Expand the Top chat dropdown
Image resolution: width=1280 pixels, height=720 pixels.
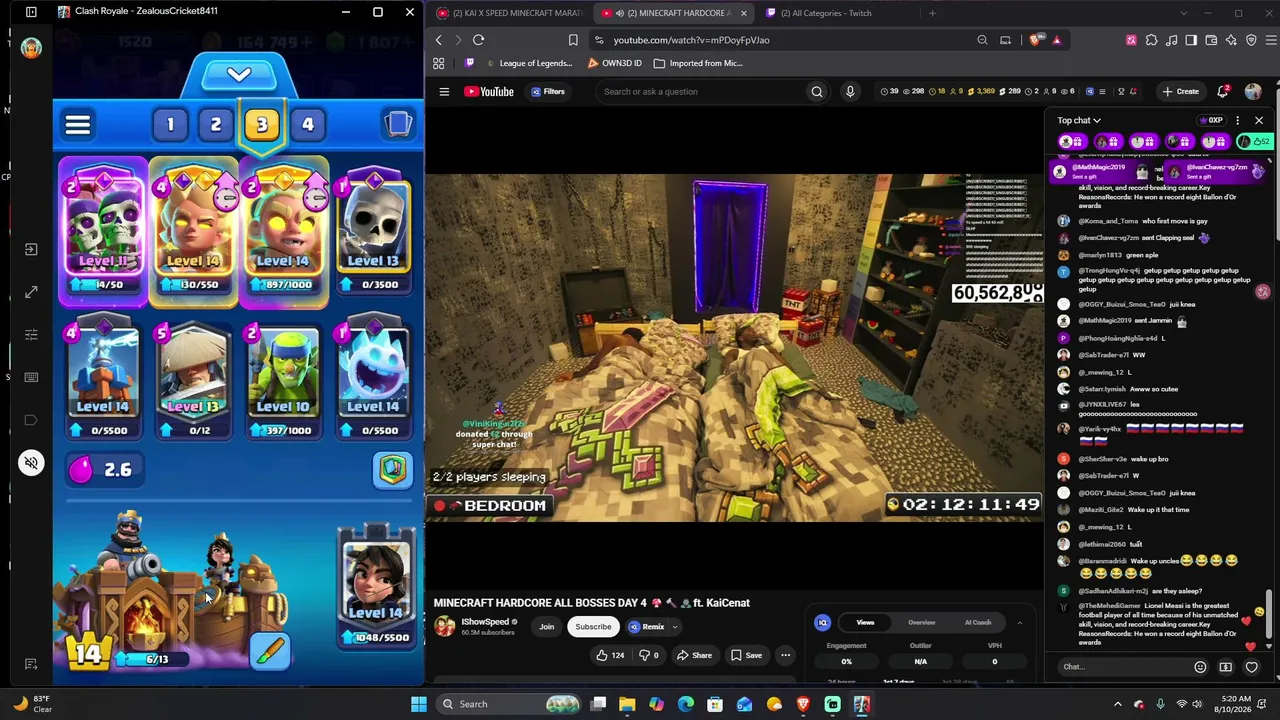[x=1079, y=121]
